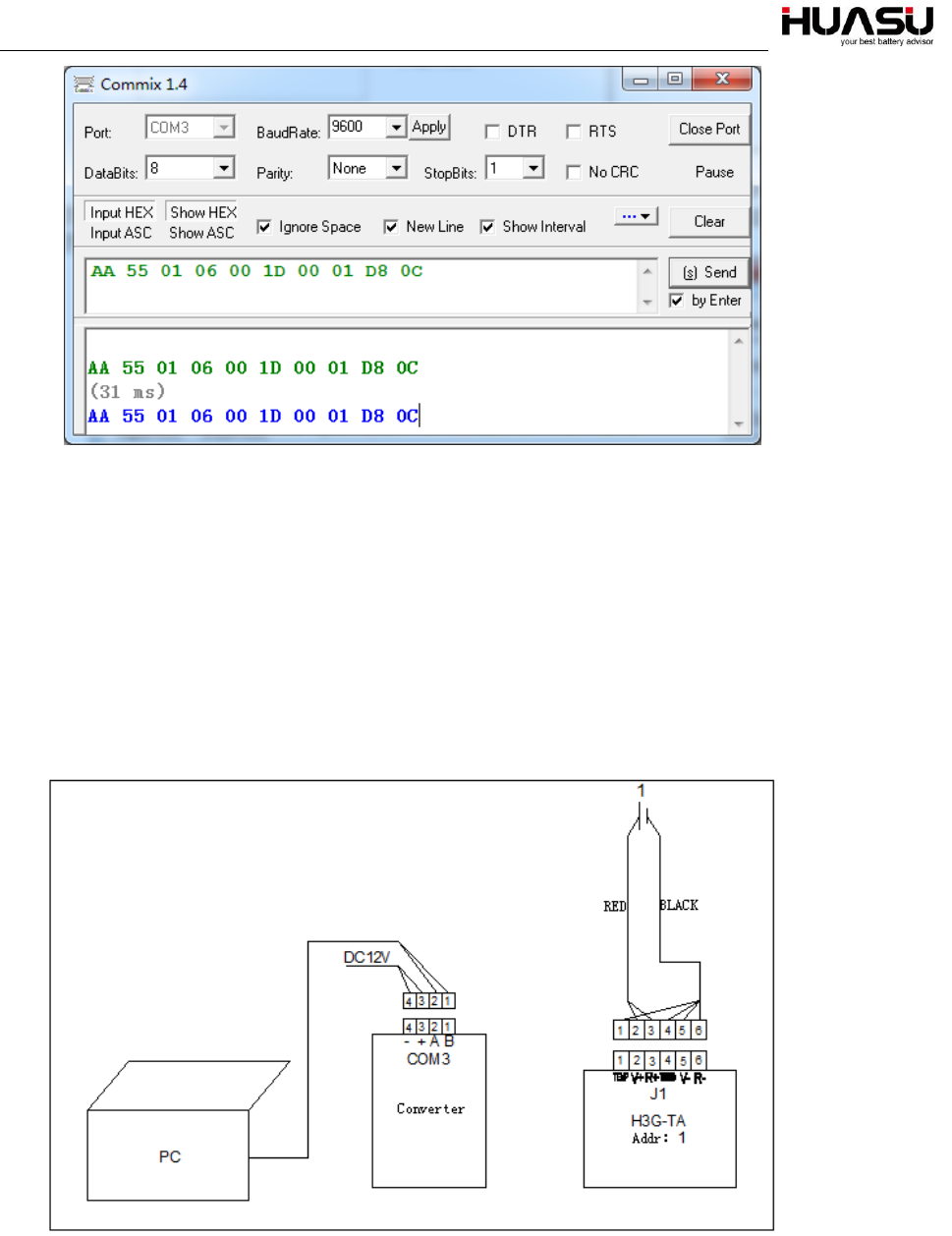Click the green sent hex line in log
The width and height of the screenshot is (952, 1236).
[x=253, y=368]
